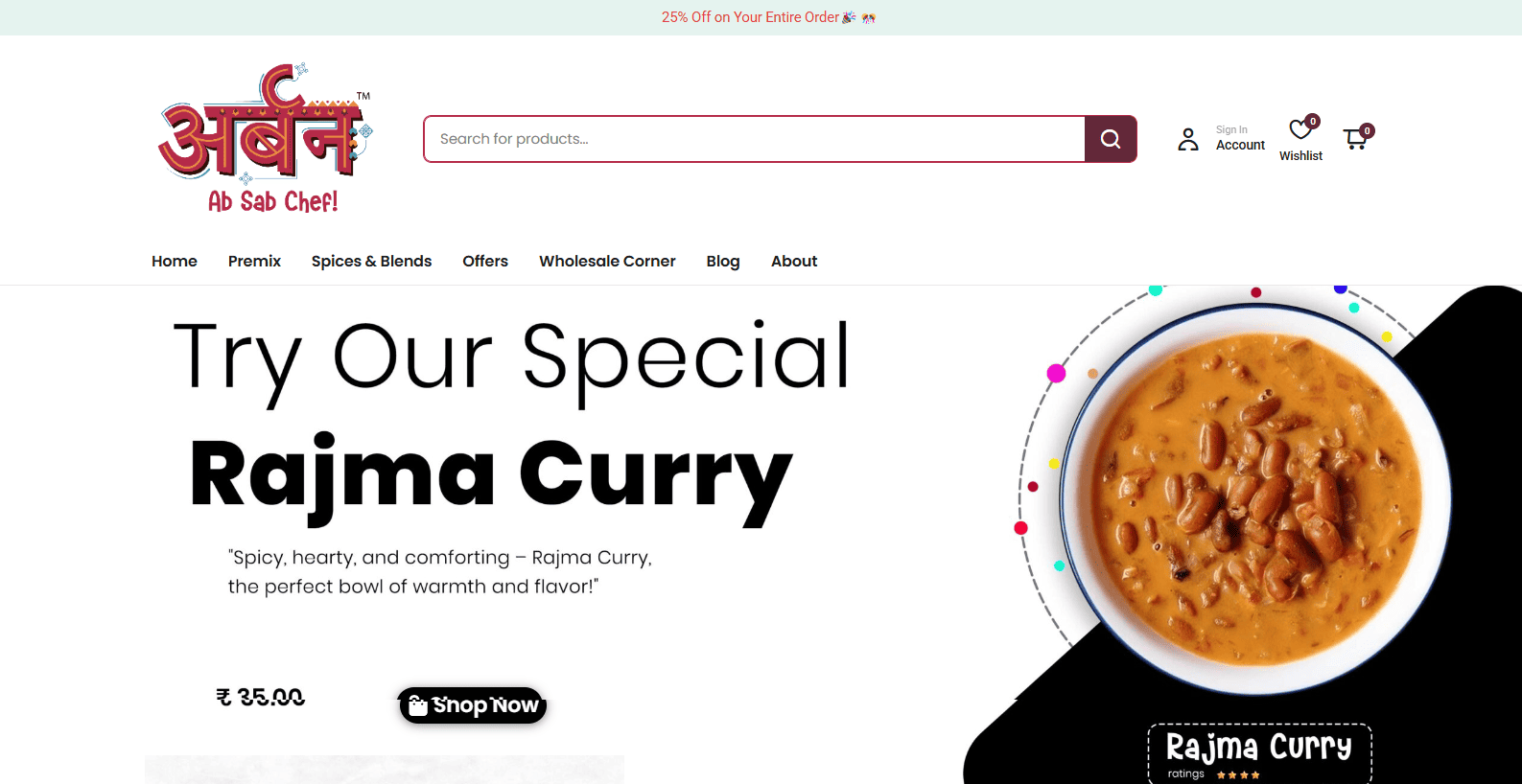
Task: Open the shopping cart icon
Action: 1355,139
